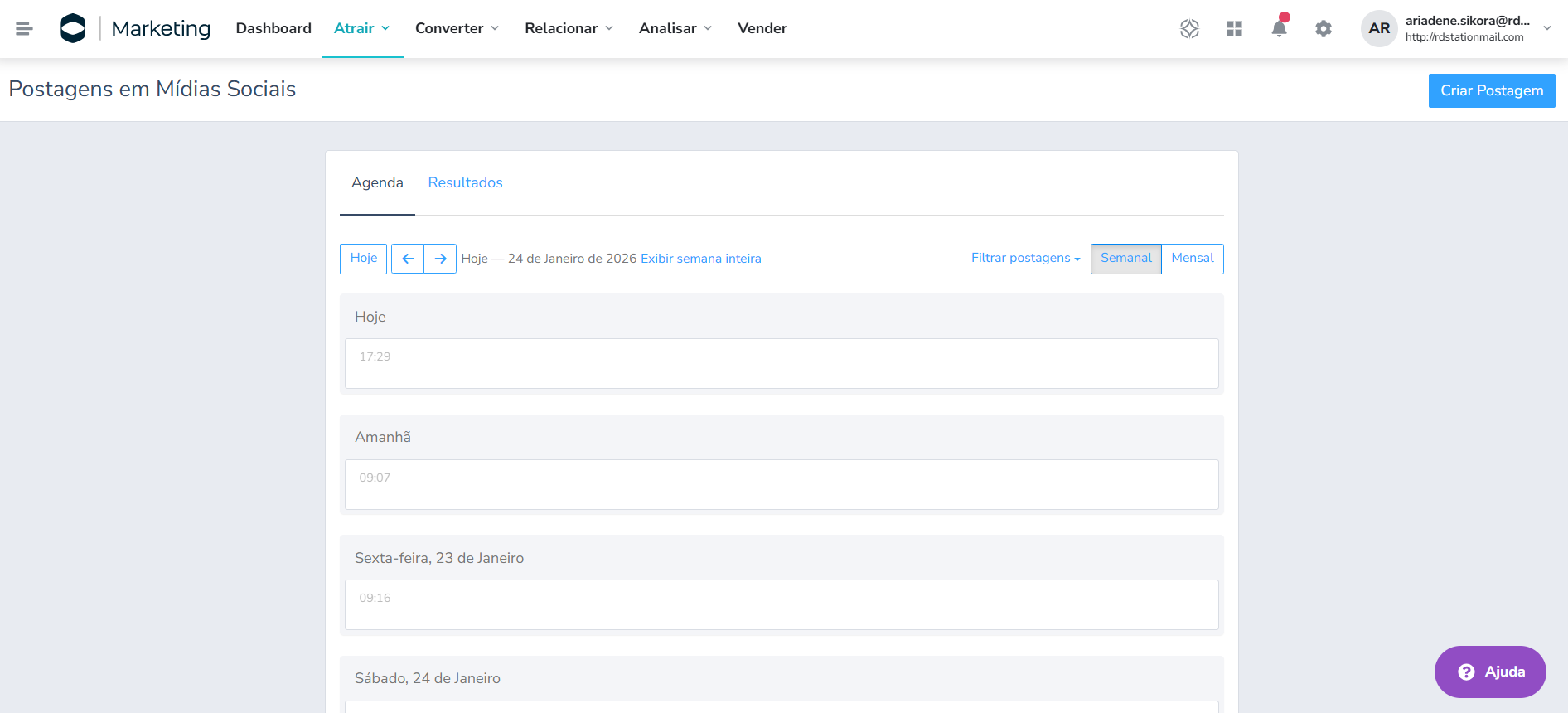The width and height of the screenshot is (1568, 713).
Task: Open the Dashboard menu item
Action: [x=273, y=28]
